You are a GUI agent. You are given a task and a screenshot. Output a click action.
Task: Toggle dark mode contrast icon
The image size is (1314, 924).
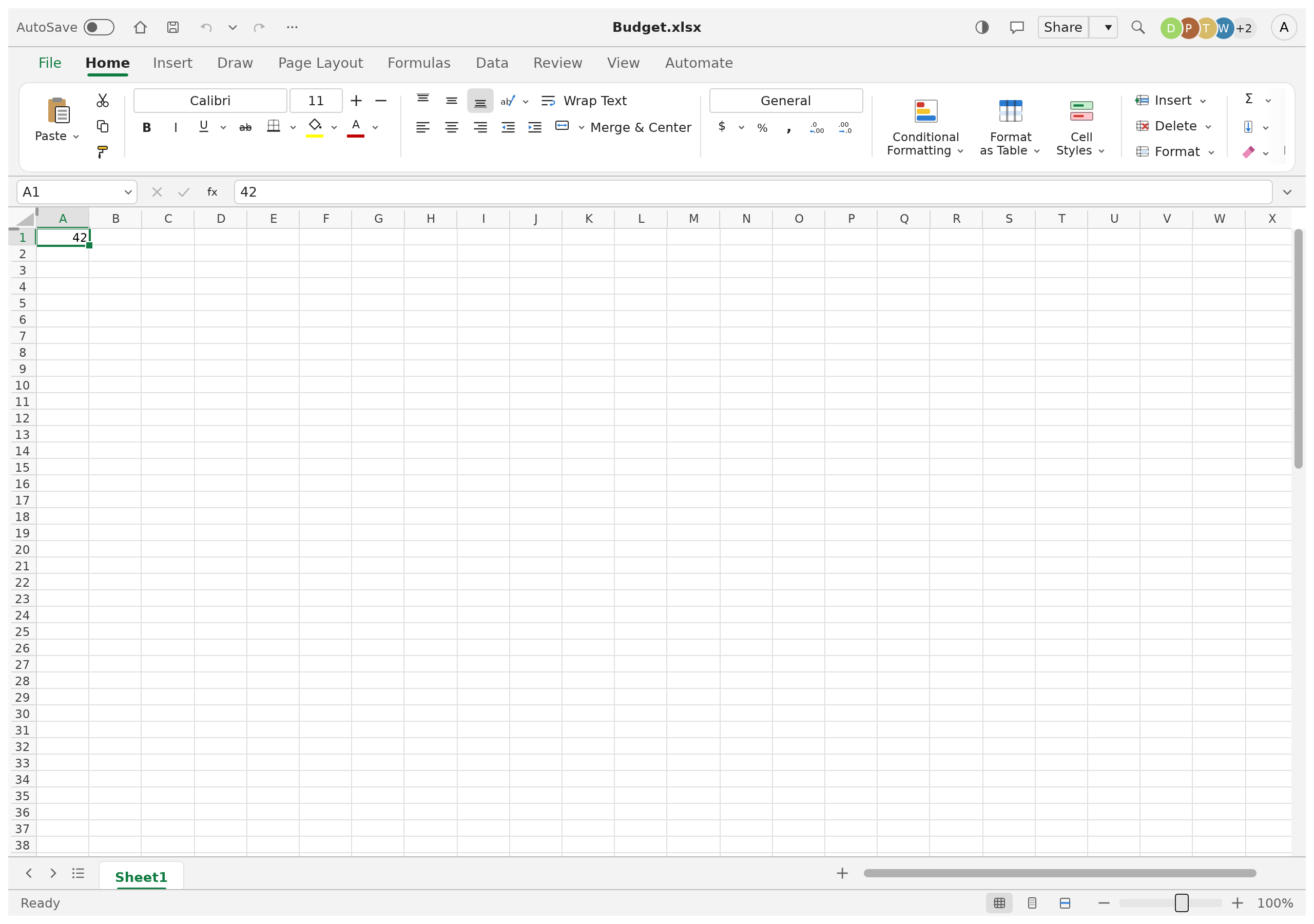click(x=982, y=28)
